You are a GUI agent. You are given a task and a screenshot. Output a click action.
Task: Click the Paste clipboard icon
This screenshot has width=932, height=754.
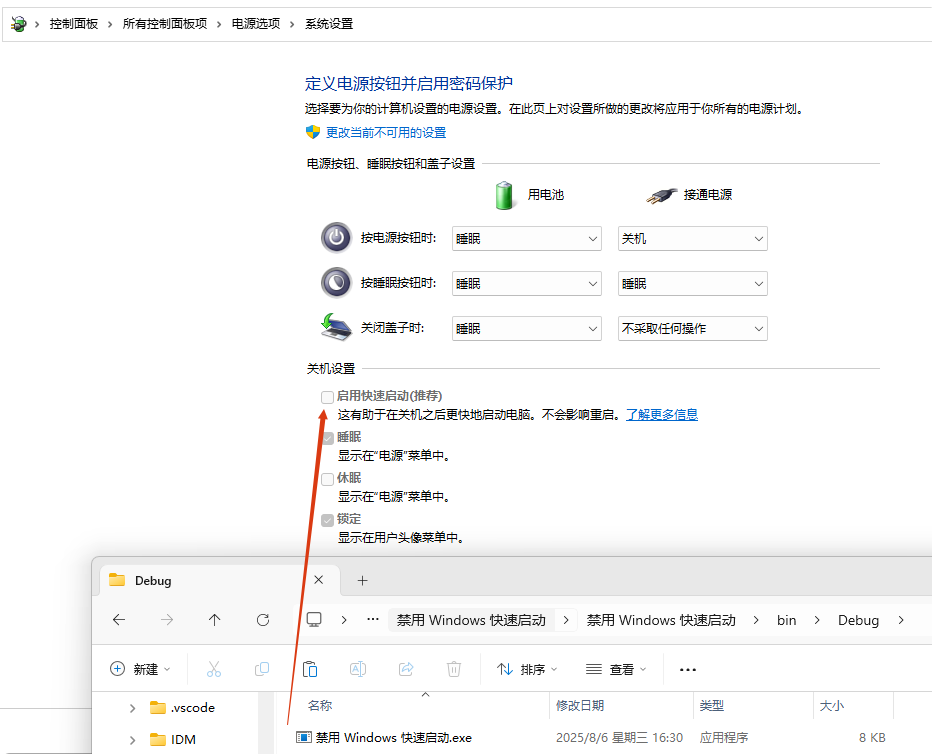click(x=310, y=669)
